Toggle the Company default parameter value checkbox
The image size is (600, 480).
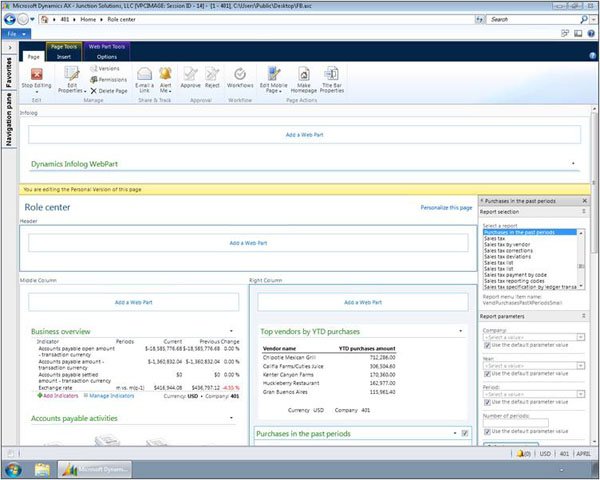coord(487,345)
